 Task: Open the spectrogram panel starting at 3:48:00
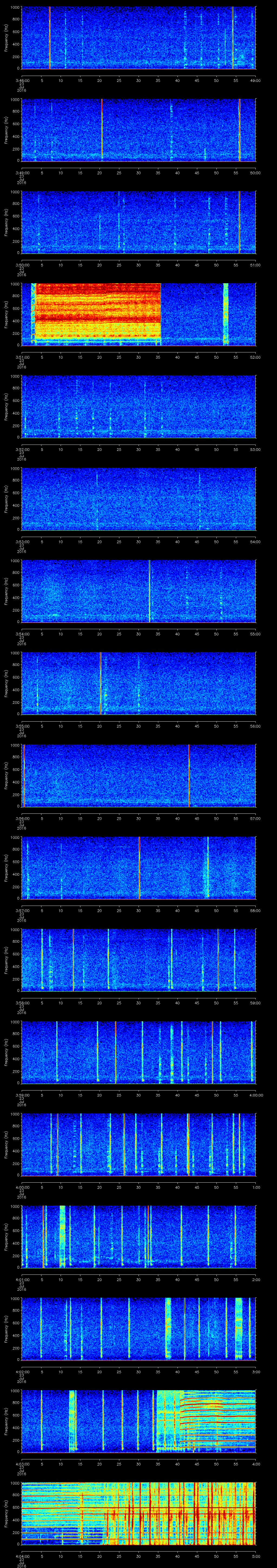(139, 38)
